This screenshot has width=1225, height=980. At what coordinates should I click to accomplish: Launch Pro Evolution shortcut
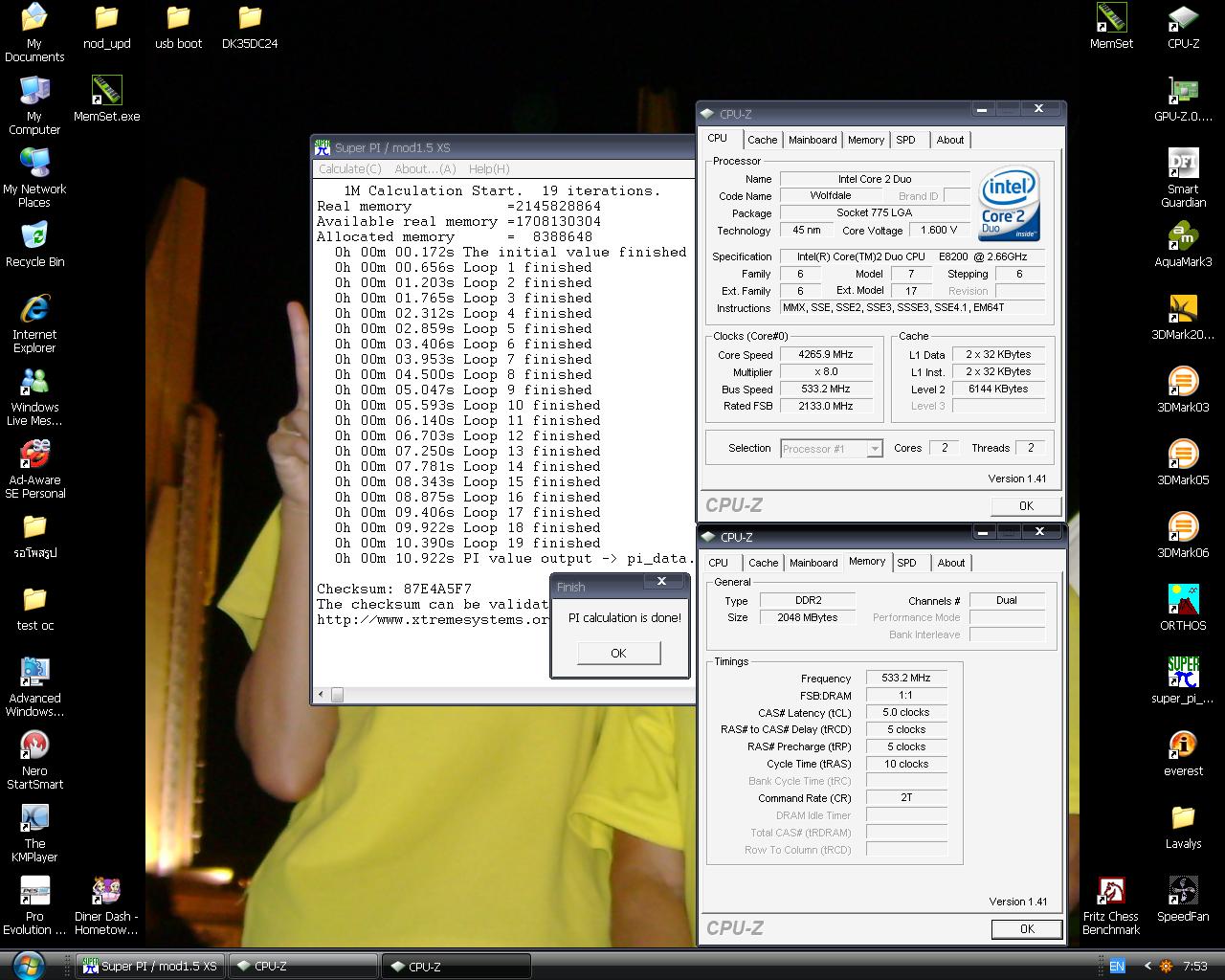point(34,904)
